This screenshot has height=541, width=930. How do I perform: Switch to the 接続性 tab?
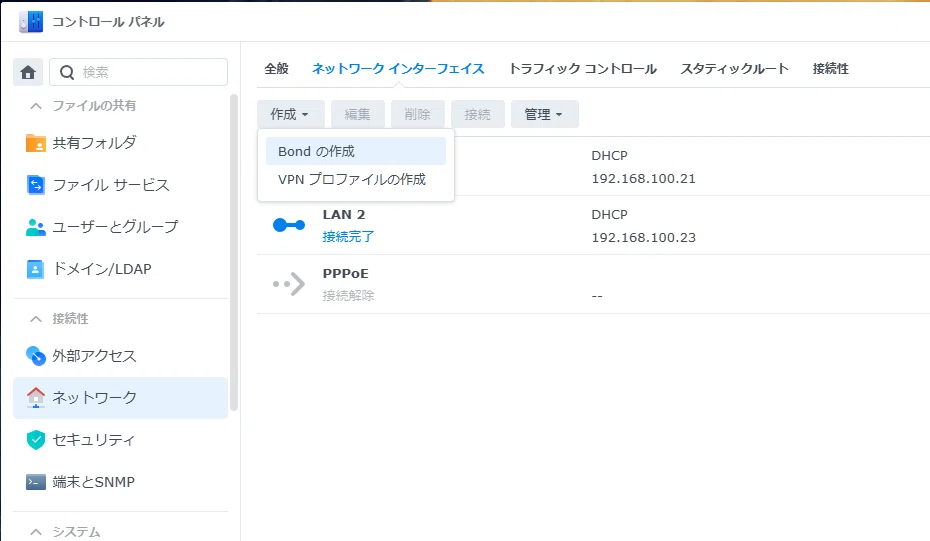click(830, 69)
